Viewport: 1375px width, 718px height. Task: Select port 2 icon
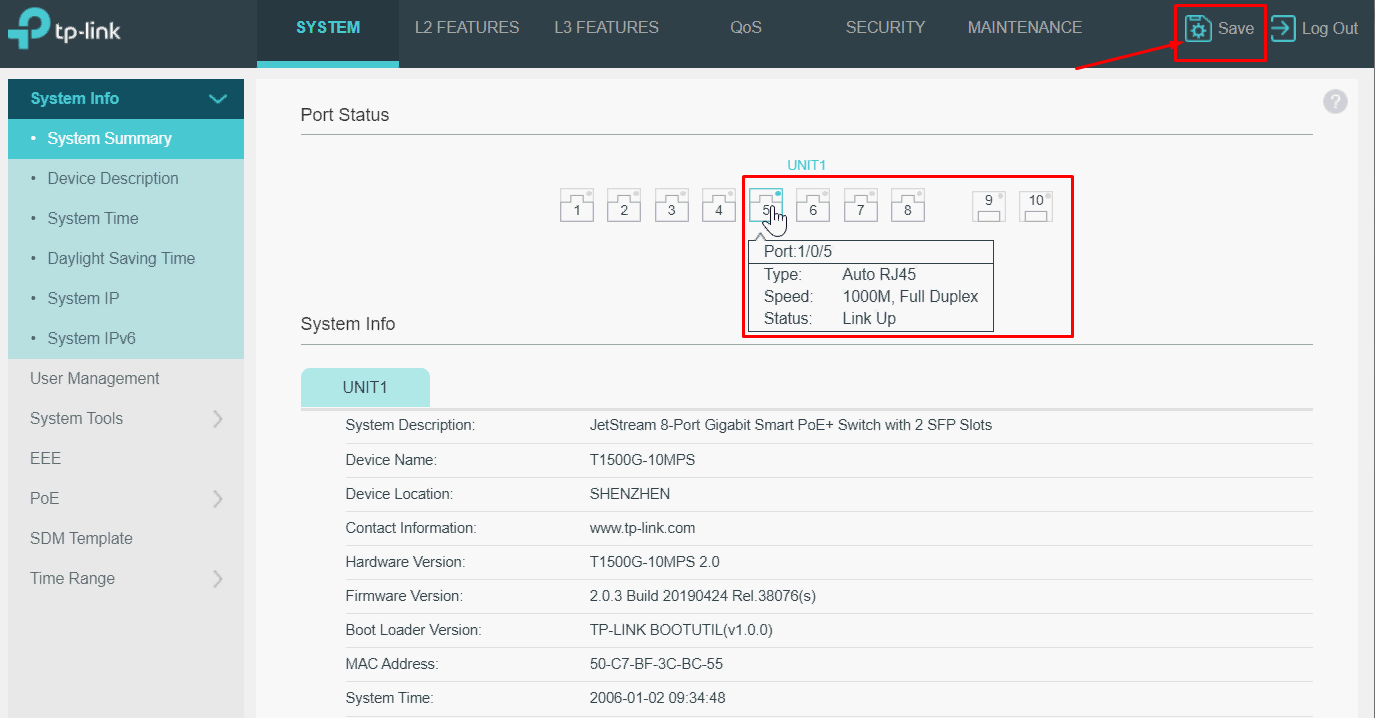click(x=624, y=205)
